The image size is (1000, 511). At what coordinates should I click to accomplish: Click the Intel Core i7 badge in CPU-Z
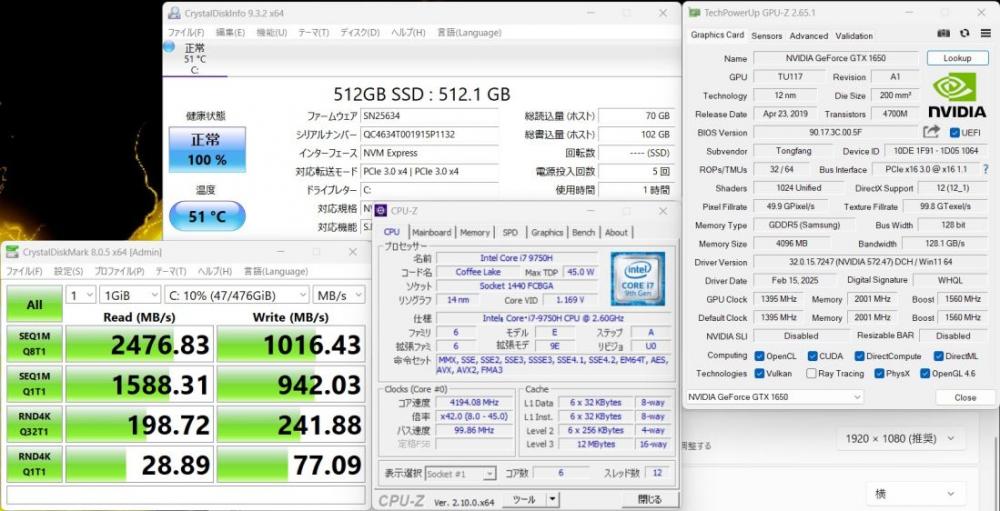[x=637, y=279]
